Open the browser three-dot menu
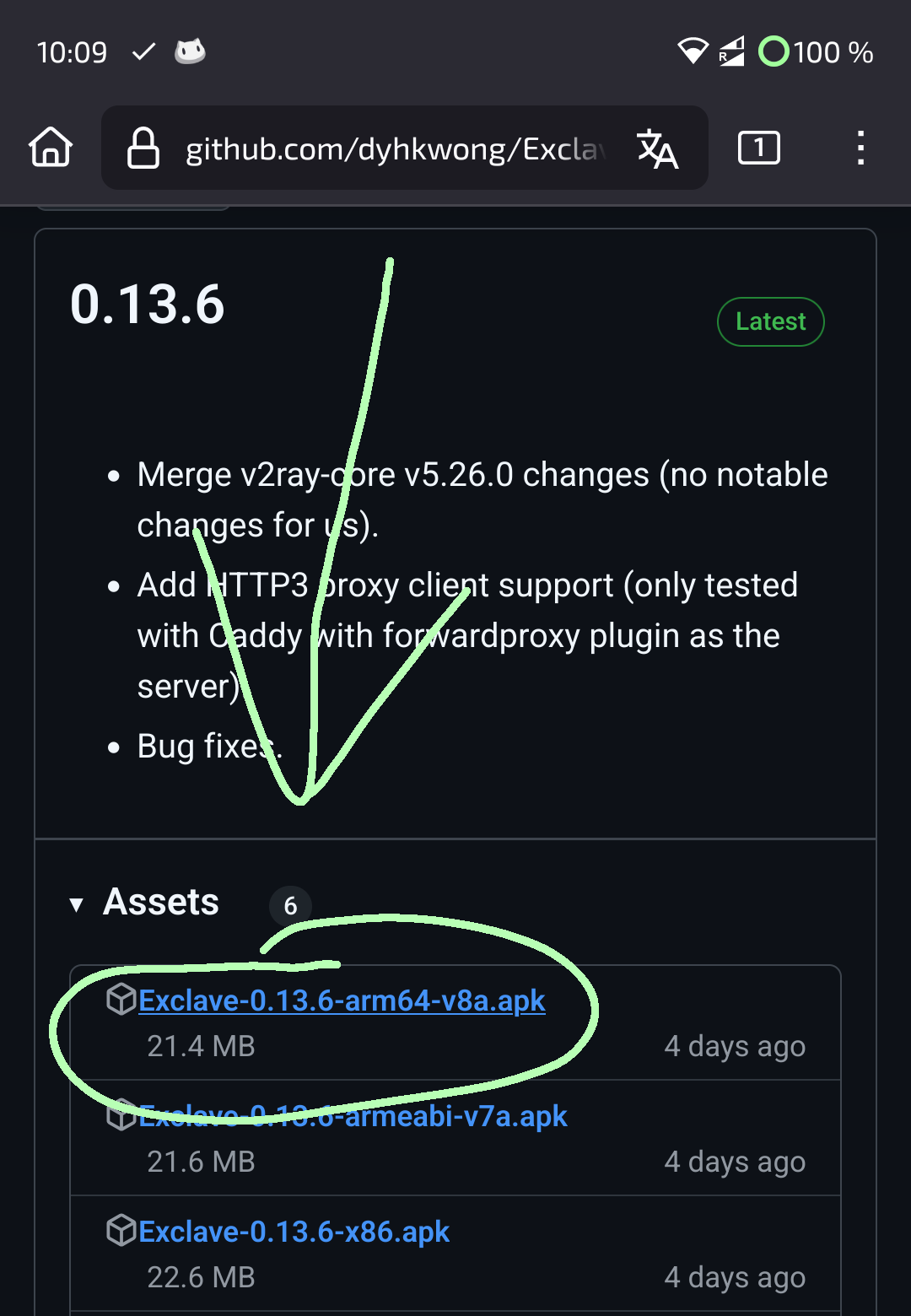The image size is (911, 1316). coord(860,148)
